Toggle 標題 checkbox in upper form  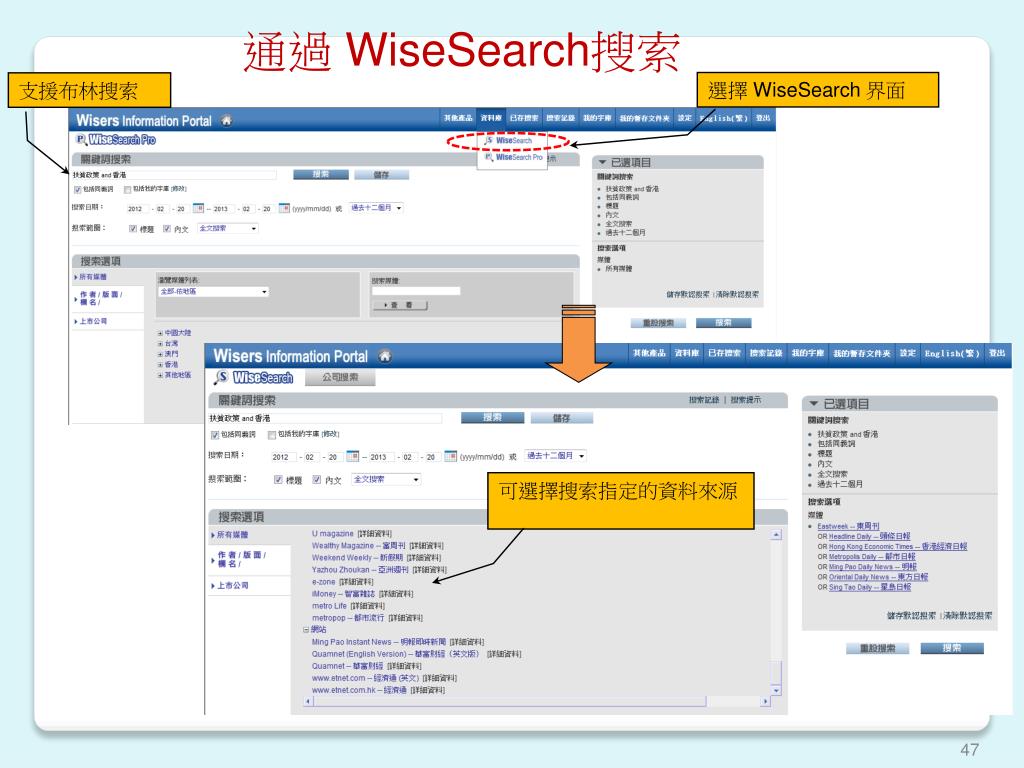133,229
